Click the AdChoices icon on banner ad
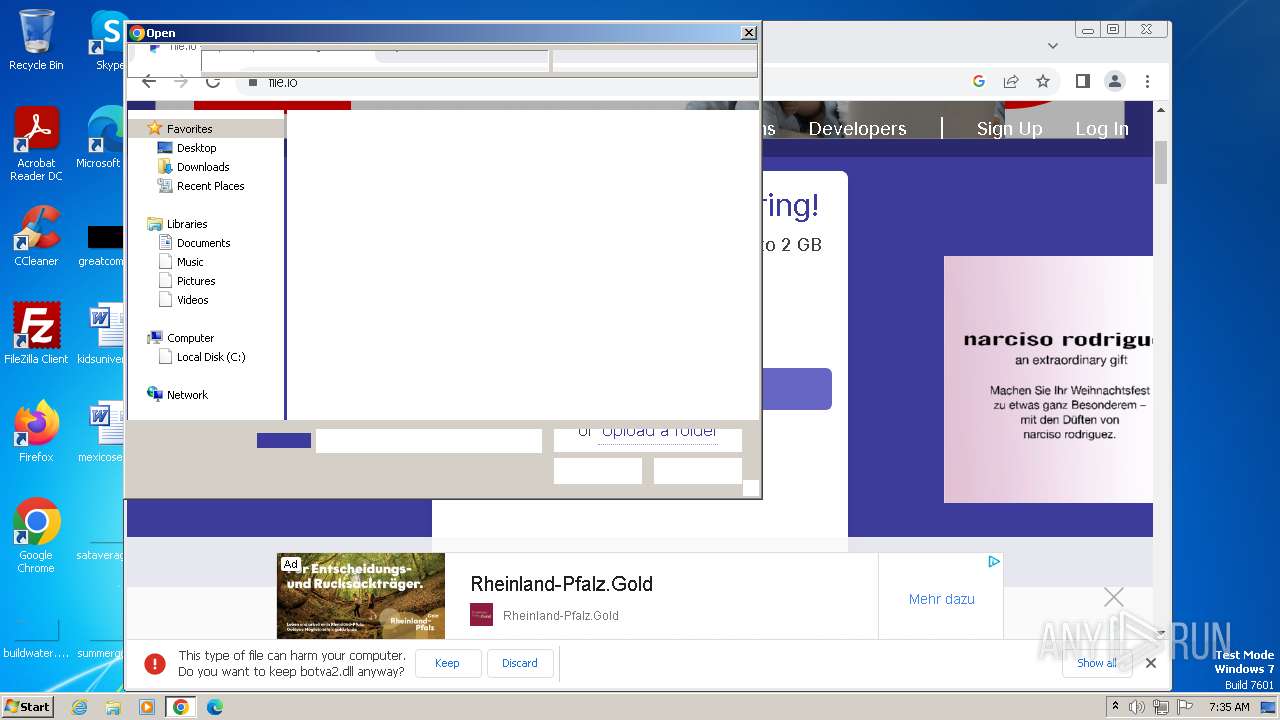The width and height of the screenshot is (1280, 720). click(x=994, y=562)
